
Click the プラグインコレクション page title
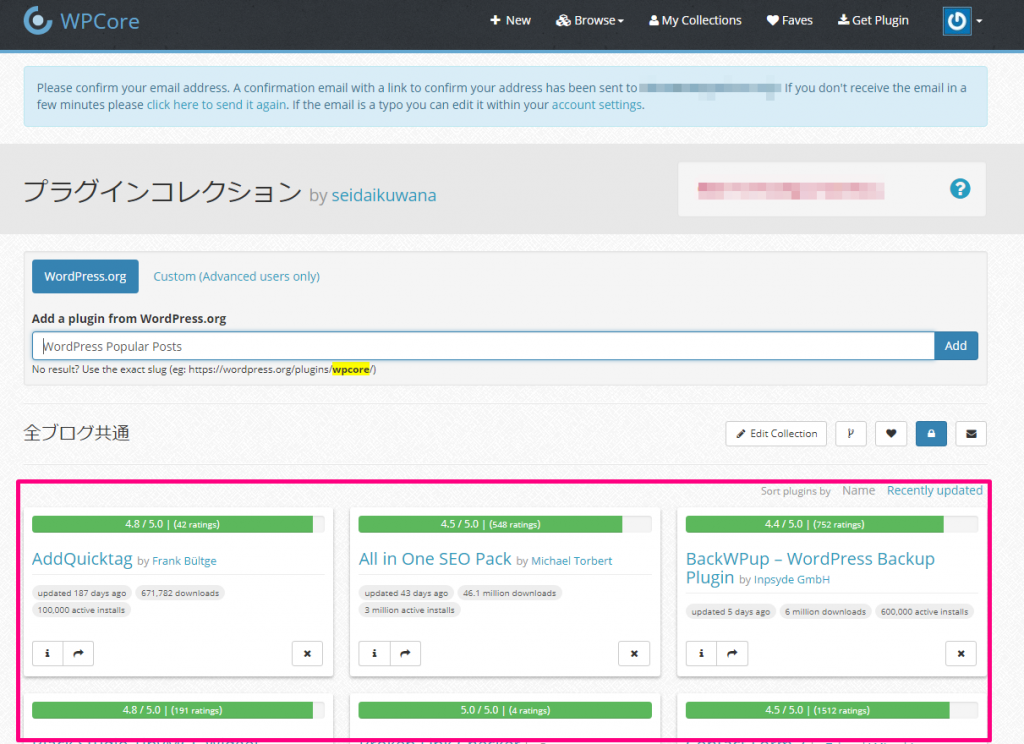coord(163,192)
